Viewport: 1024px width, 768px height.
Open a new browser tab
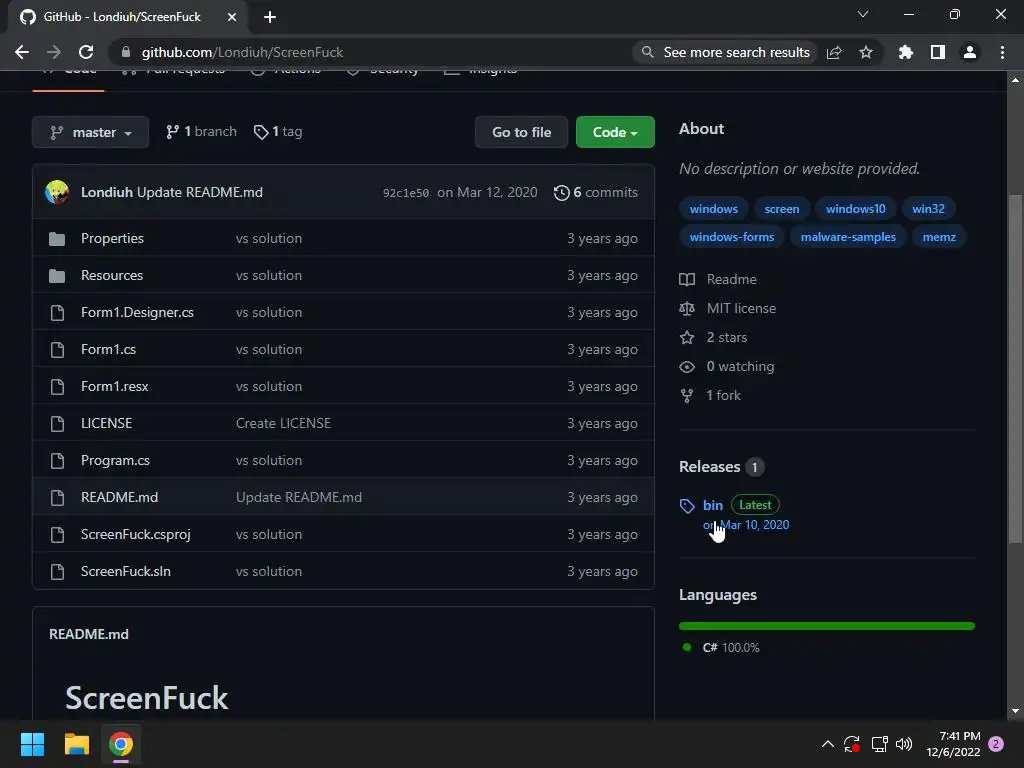[x=270, y=17]
